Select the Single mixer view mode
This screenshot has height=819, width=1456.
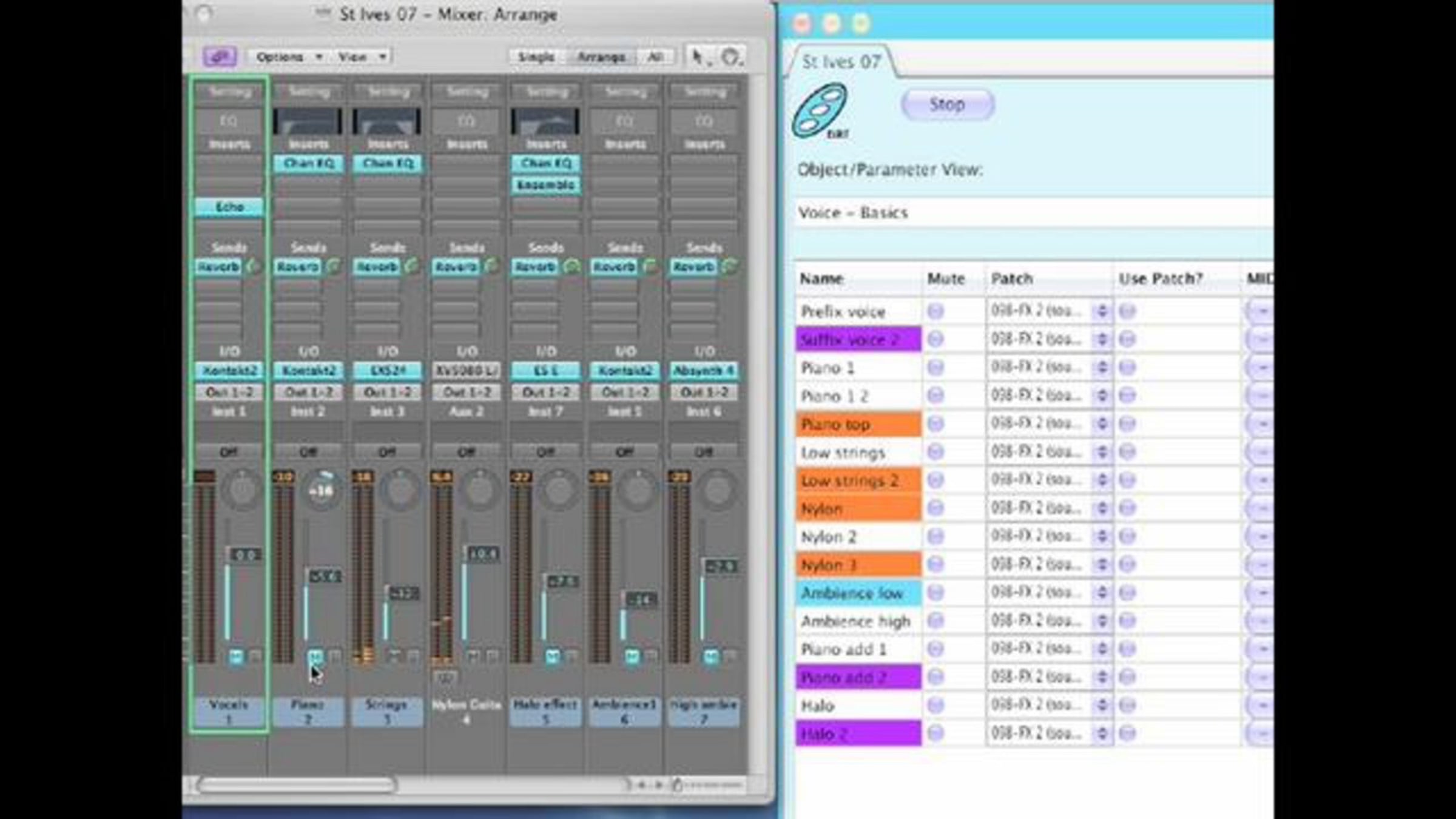[536, 57]
